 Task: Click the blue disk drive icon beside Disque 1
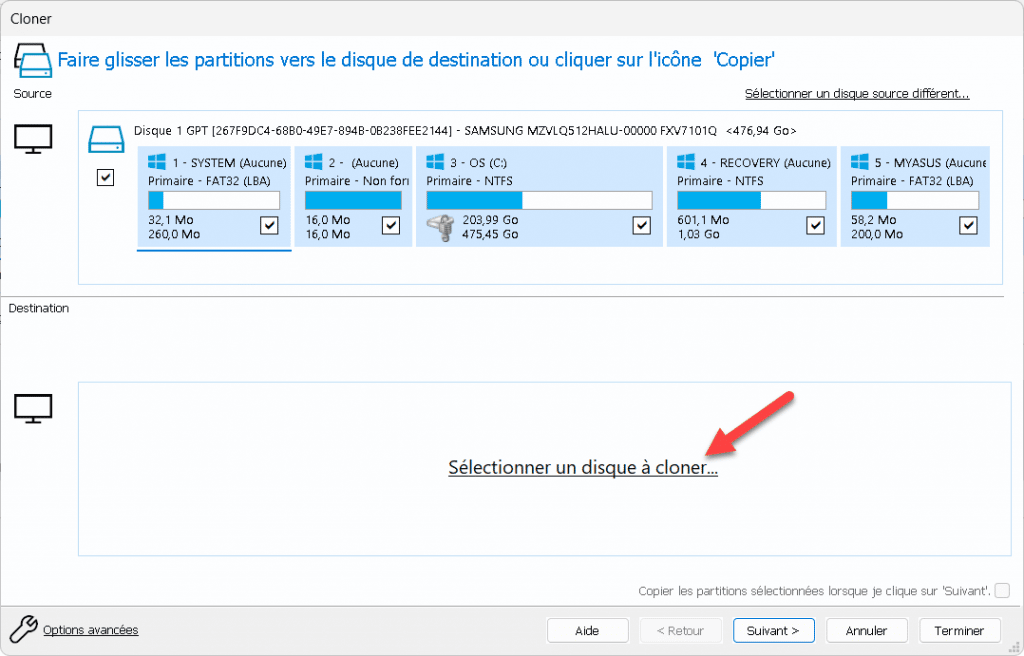click(106, 139)
